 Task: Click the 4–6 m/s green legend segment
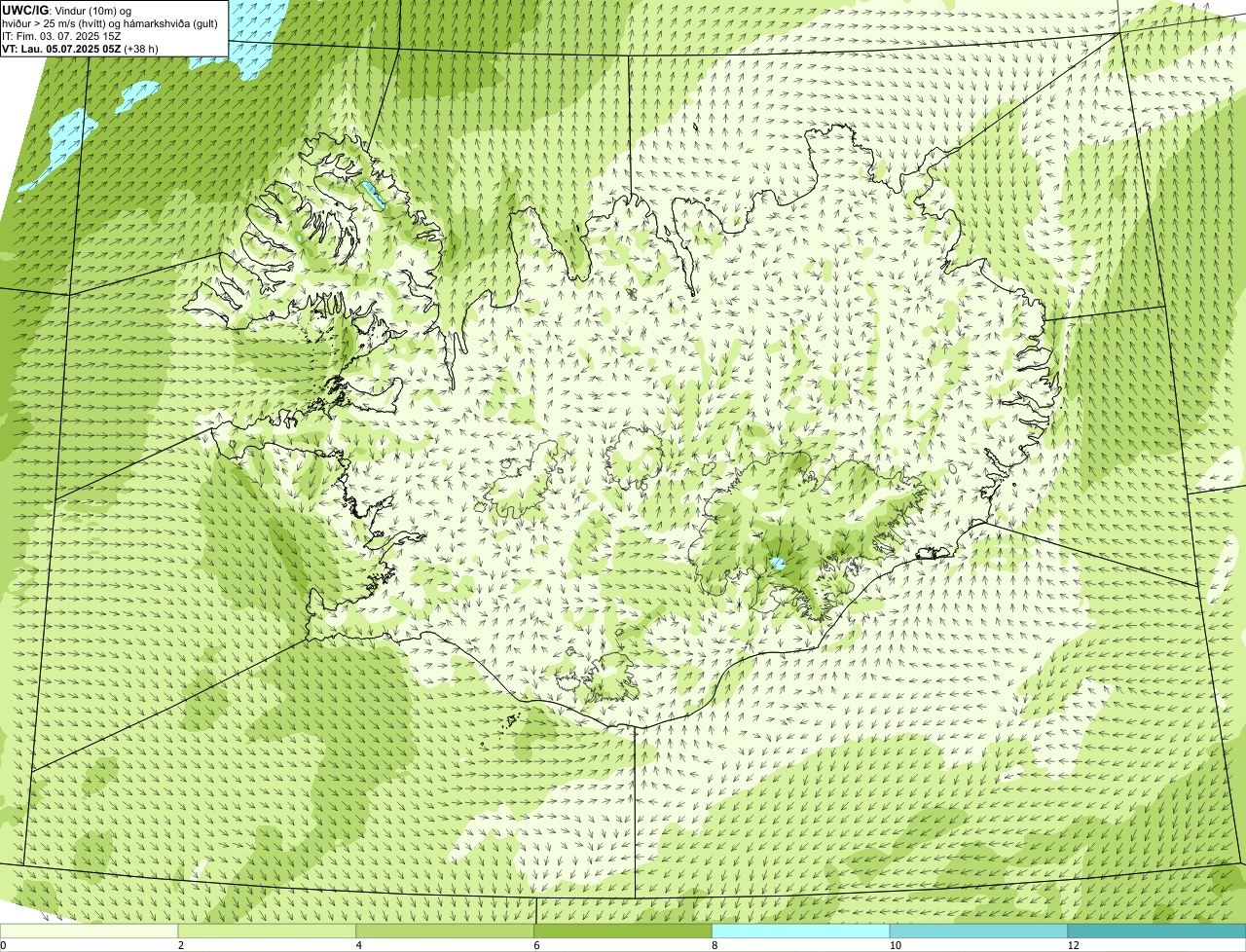(445, 932)
